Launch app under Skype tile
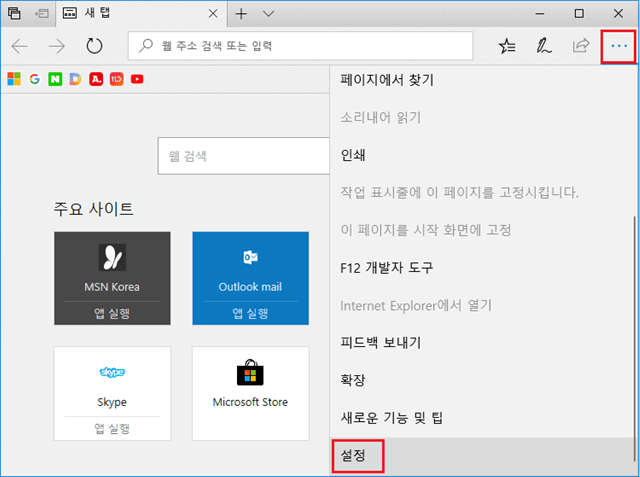This screenshot has height=477, width=640. 112,428
